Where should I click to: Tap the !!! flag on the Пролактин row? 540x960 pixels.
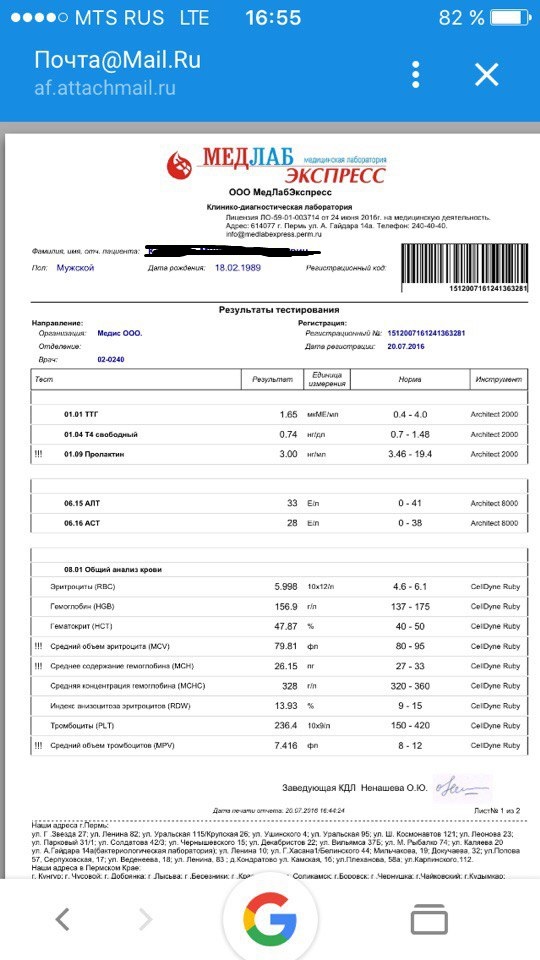pos(39,454)
